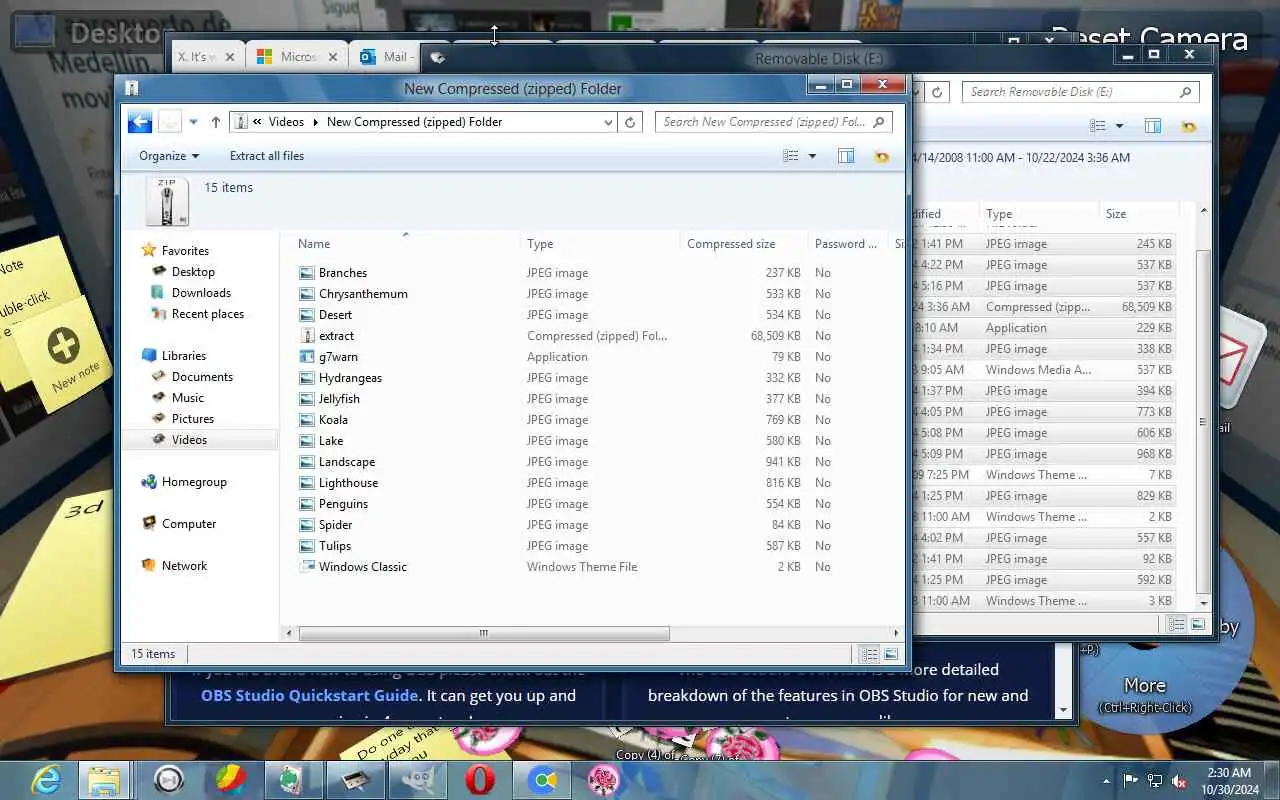Open the Organize dropdown menu

pyautogui.click(x=169, y=156)
